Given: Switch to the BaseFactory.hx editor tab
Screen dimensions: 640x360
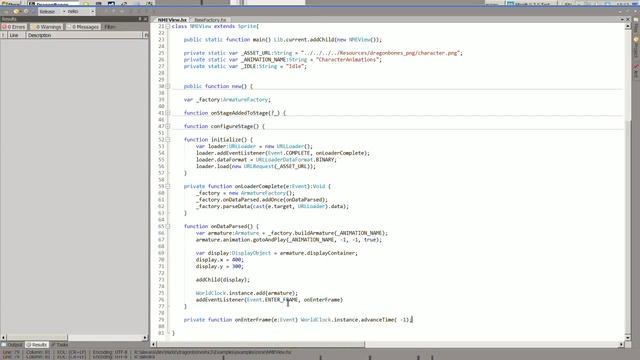Looking at the screenshot, I should [x=210, y=20].
